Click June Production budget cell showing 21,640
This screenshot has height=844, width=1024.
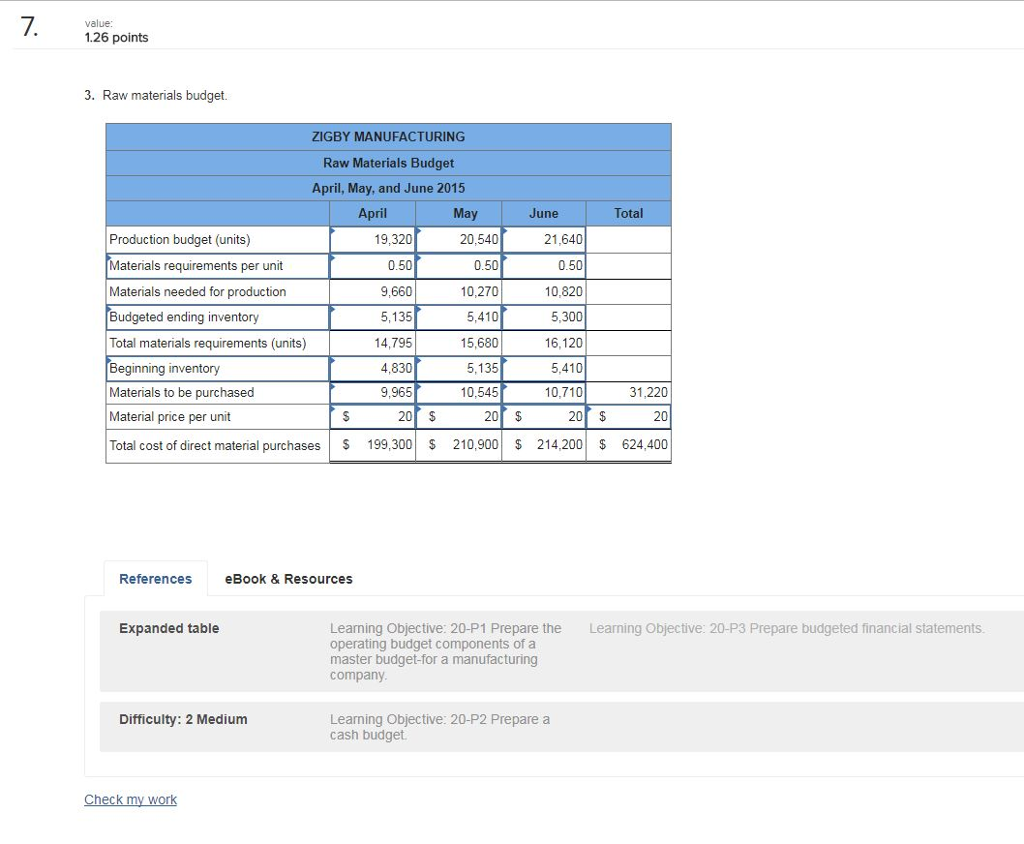tap(543, 239)
